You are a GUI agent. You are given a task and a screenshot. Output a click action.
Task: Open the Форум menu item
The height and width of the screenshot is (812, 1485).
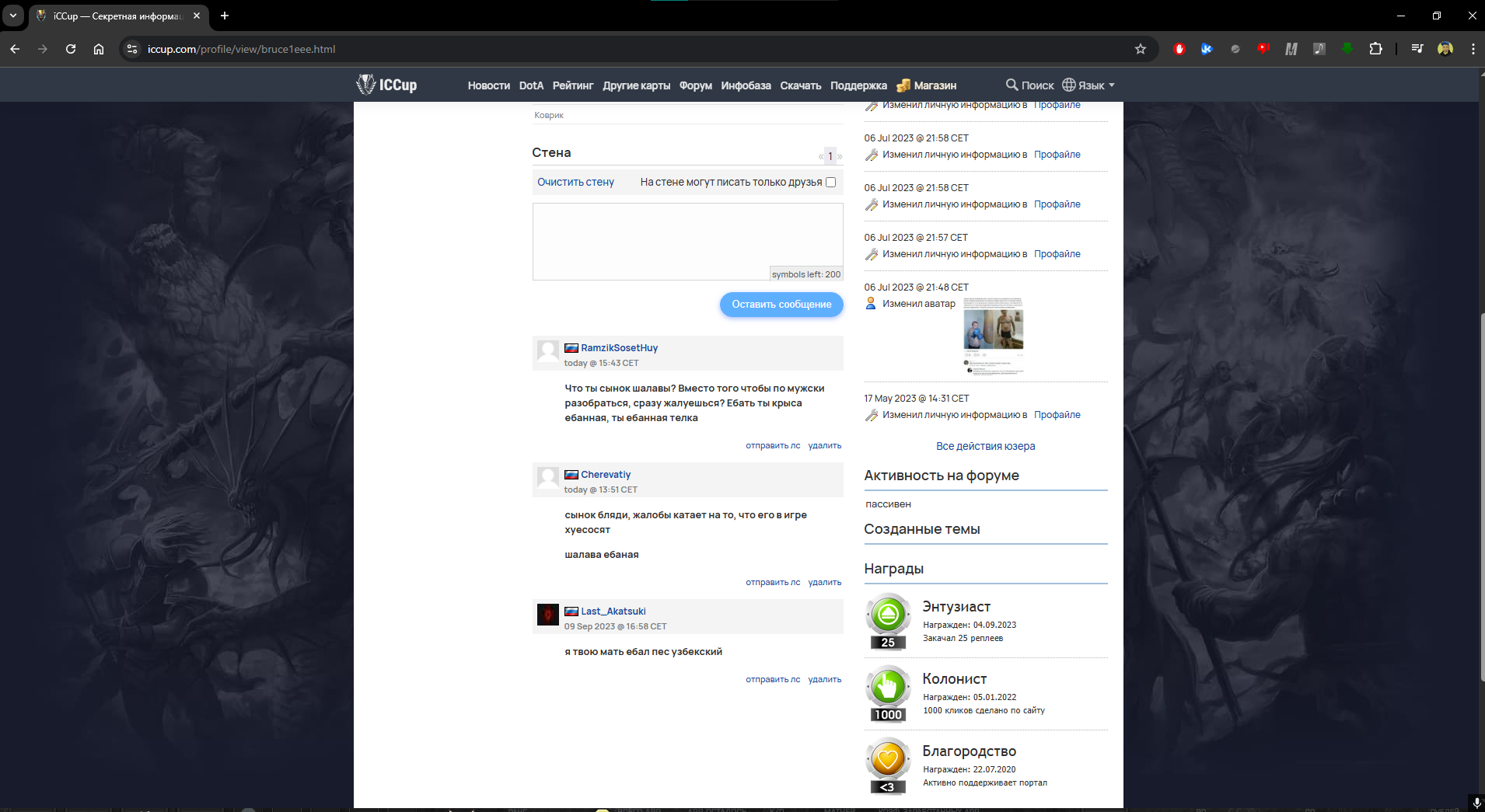tap(695, 85)
